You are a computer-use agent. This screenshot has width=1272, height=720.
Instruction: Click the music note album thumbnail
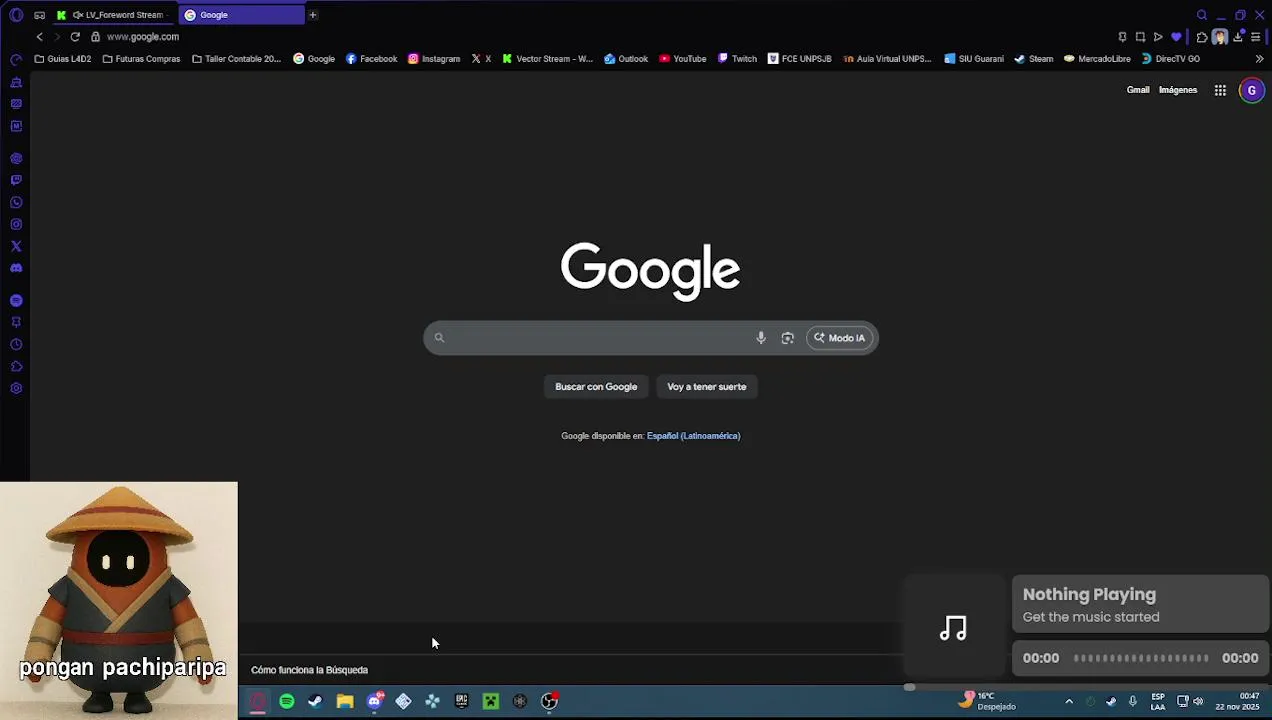[953, 628]
